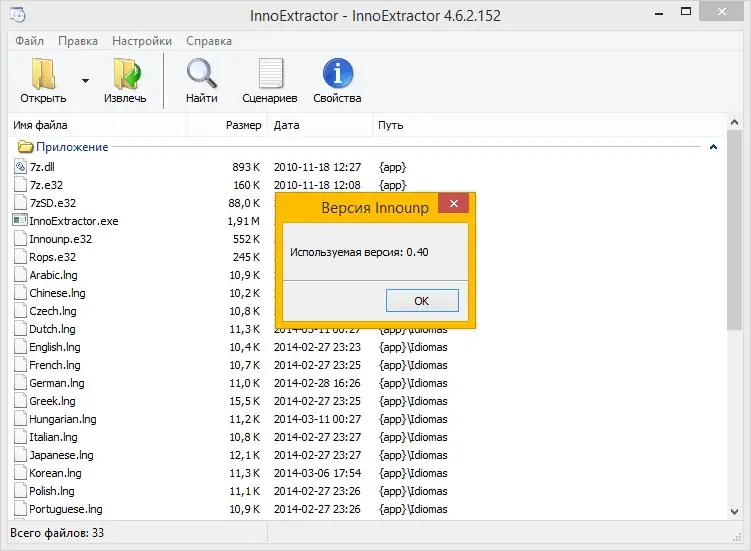Click the Arabic.lng file icon
This screenshot has height=551, width=751.
coord(20,275)
